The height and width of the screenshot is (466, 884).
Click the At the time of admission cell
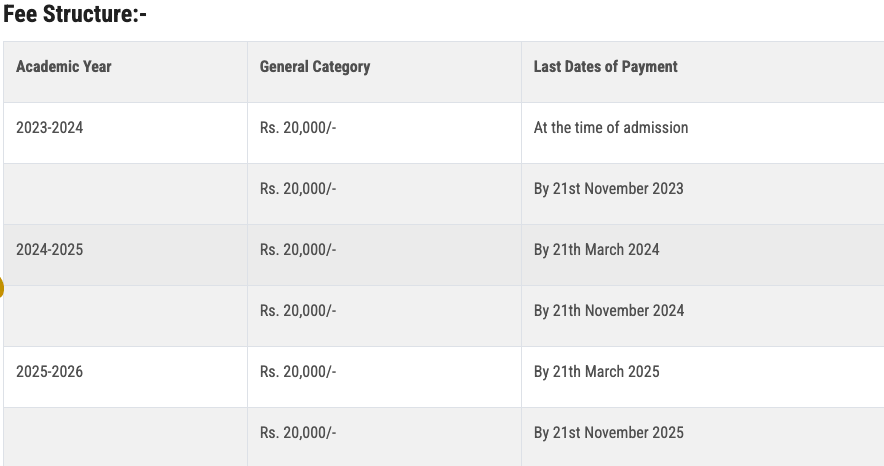(610, 128)
